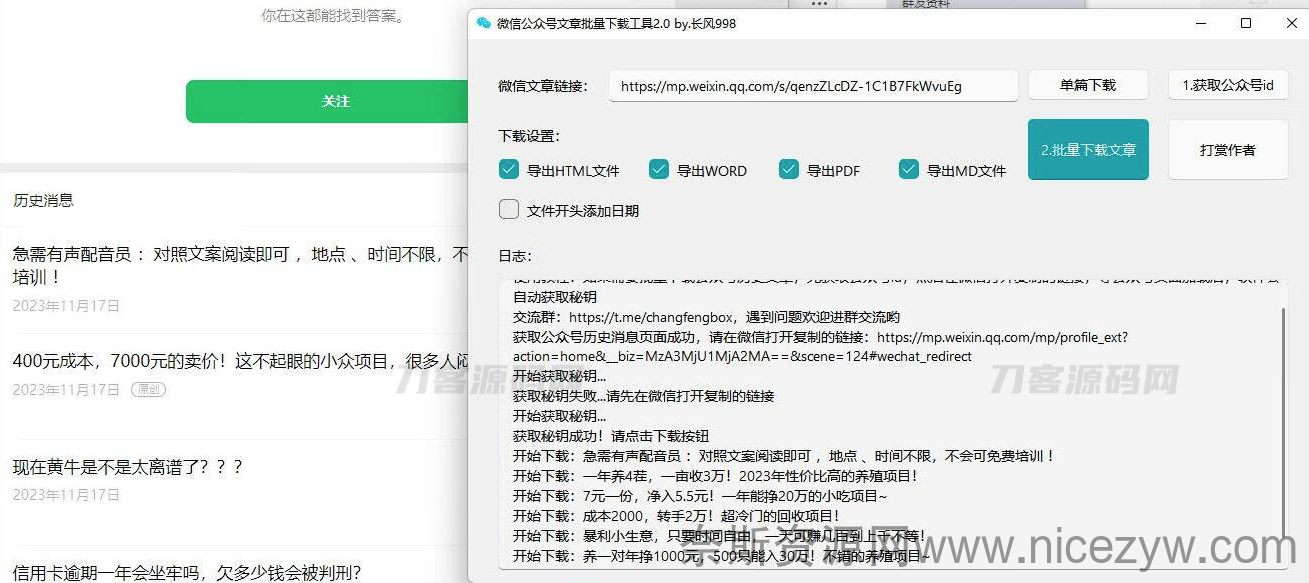Click the log line 获取秘钥失败
Screen dimensions: 1309x583
643,396
